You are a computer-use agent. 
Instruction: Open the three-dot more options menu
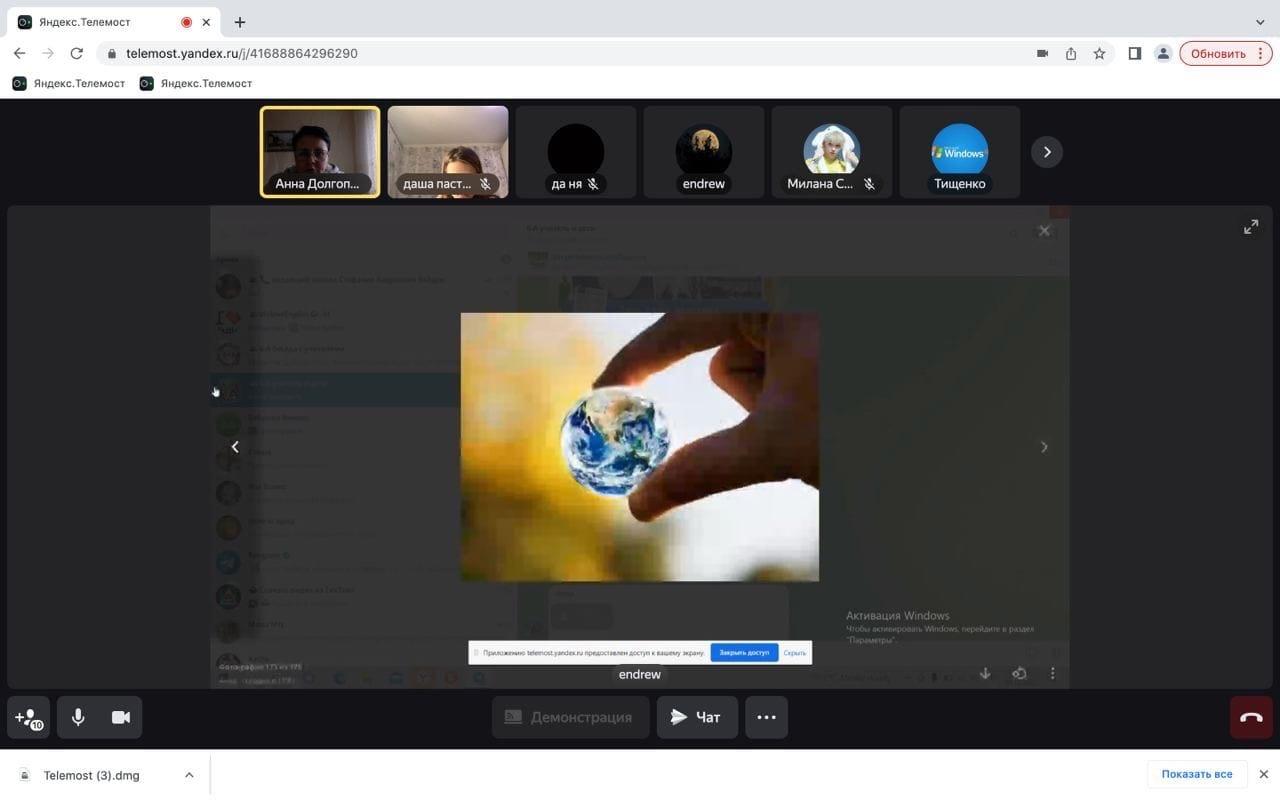(x=766, y=717)
